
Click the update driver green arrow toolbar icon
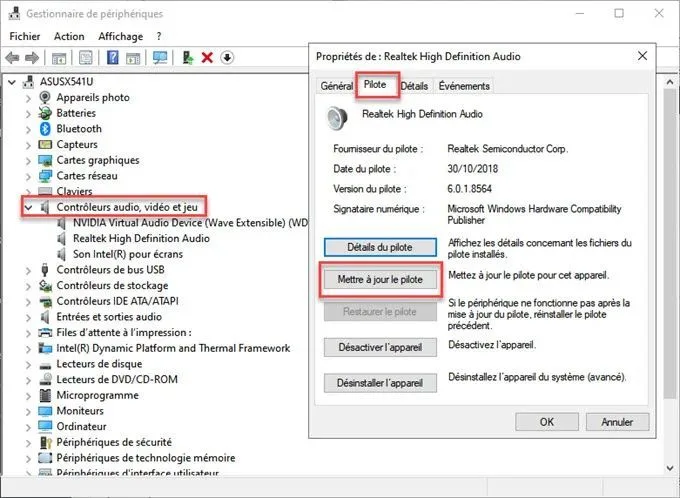187,57
